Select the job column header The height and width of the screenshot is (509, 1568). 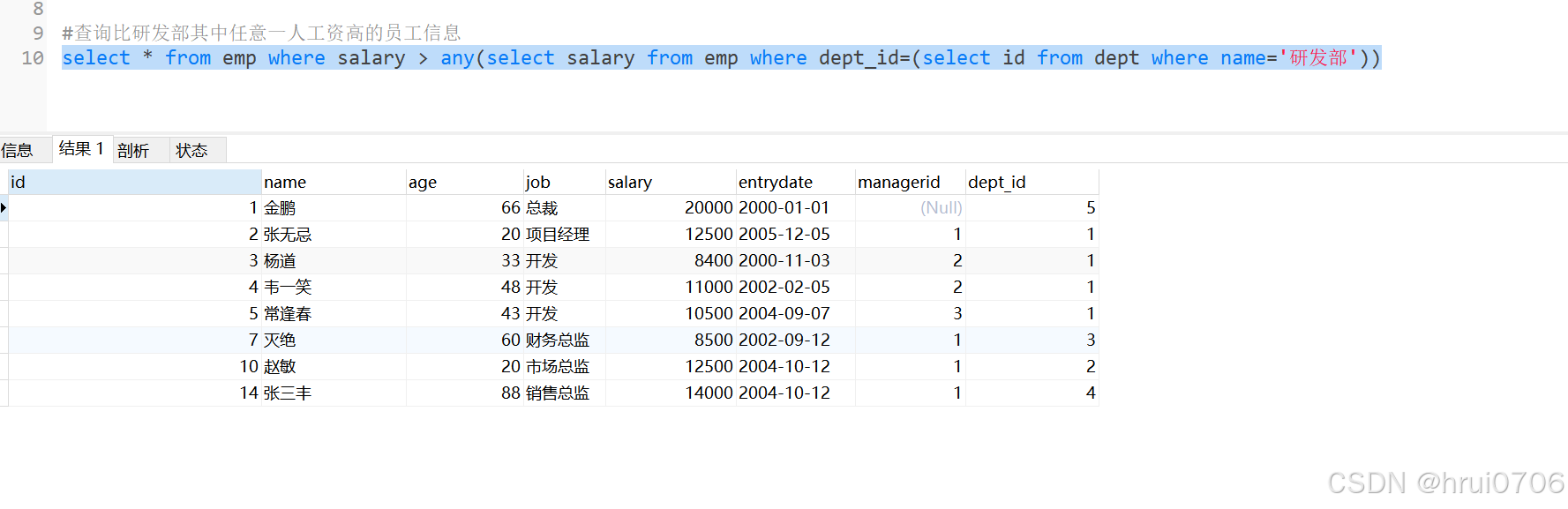click(565, 182)
